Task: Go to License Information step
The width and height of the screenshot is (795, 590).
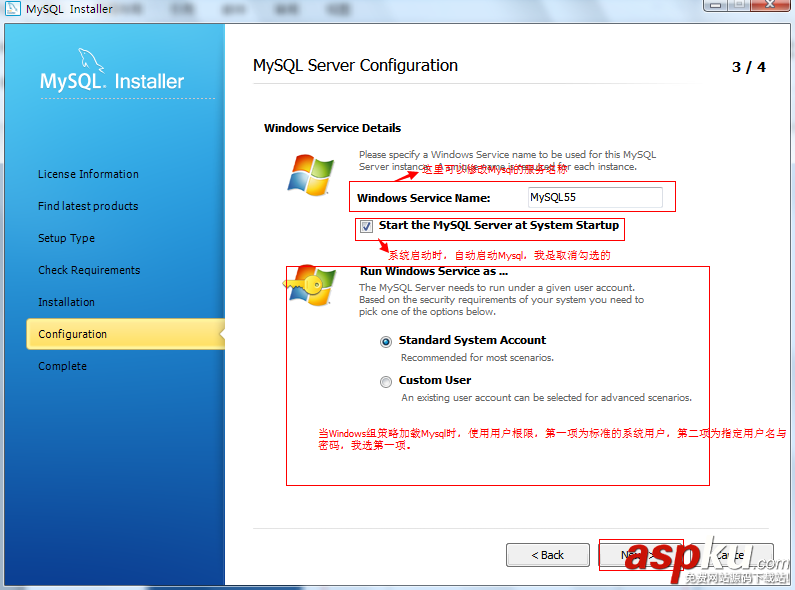Action: [88, 174]
